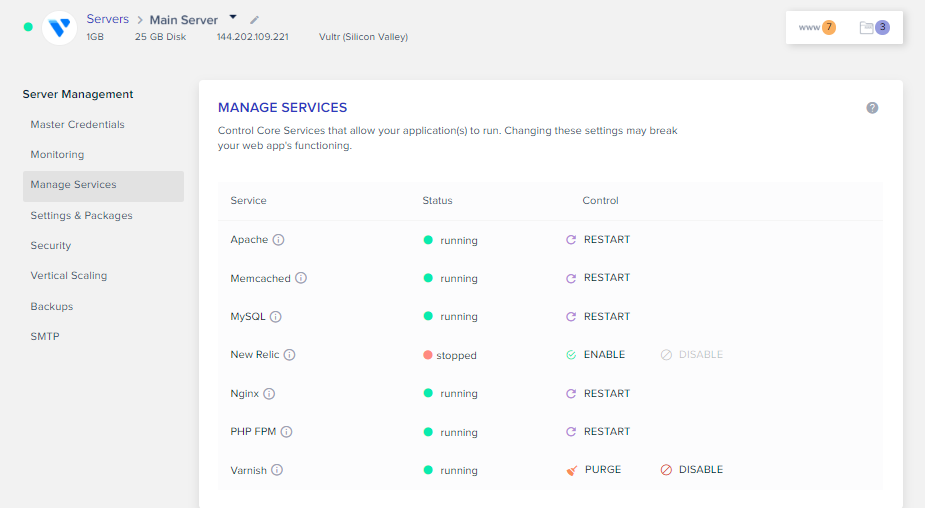Open the www applications count icon
This screenshot has width=925, height=508.
coord(817,27)
